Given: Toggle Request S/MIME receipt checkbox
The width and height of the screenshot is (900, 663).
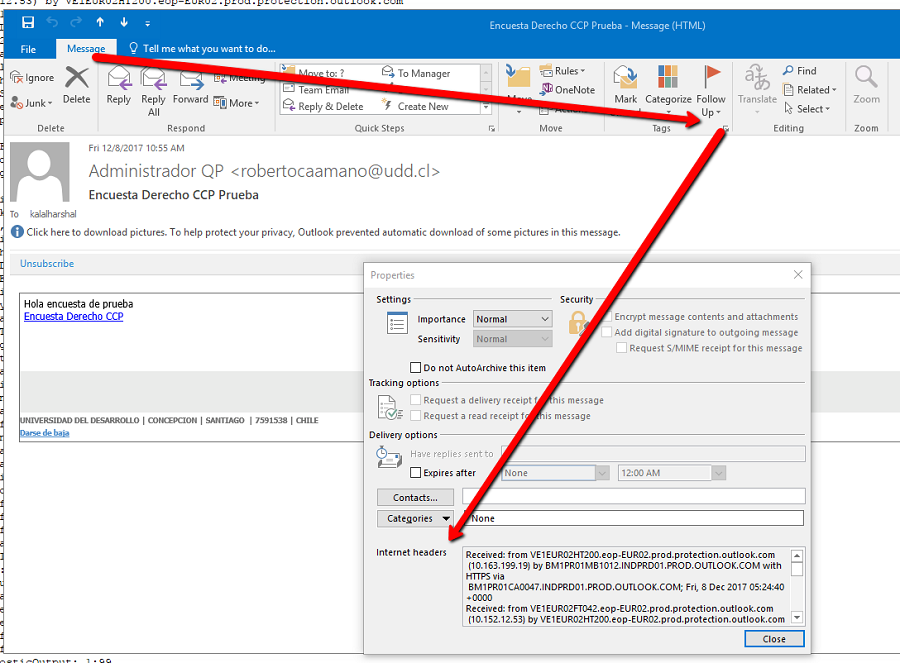Looking at the screenshot, I should [621, 347].
